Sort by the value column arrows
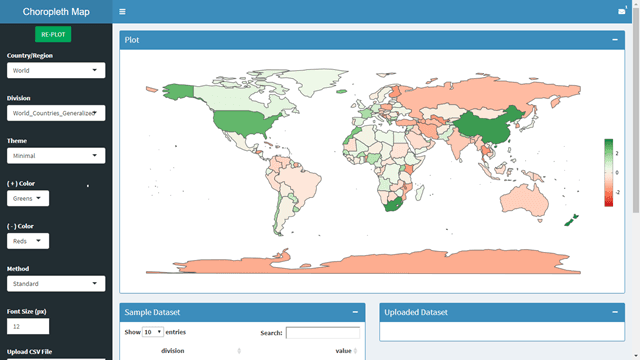 356,351
